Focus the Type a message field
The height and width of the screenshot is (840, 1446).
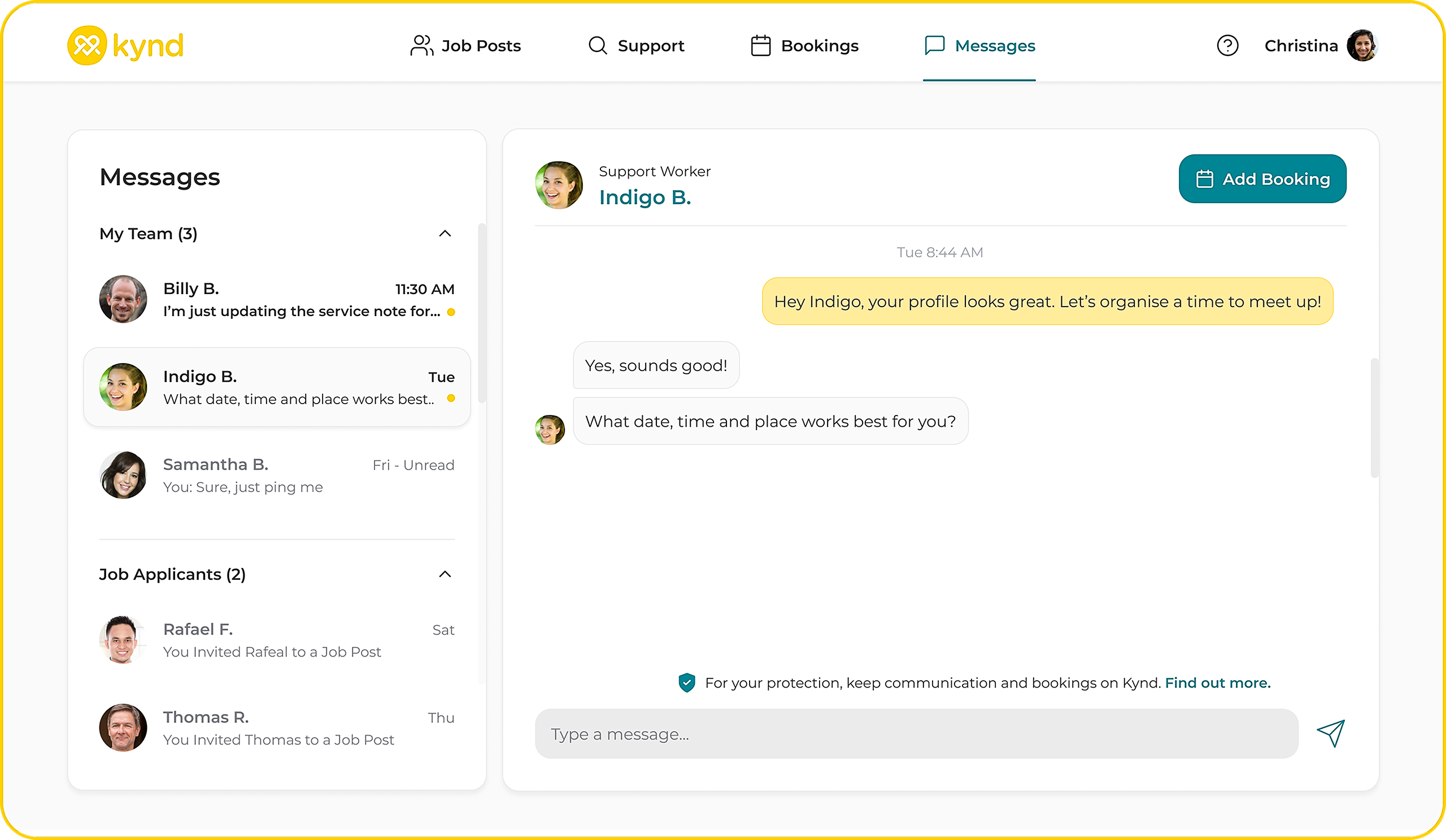916,733
